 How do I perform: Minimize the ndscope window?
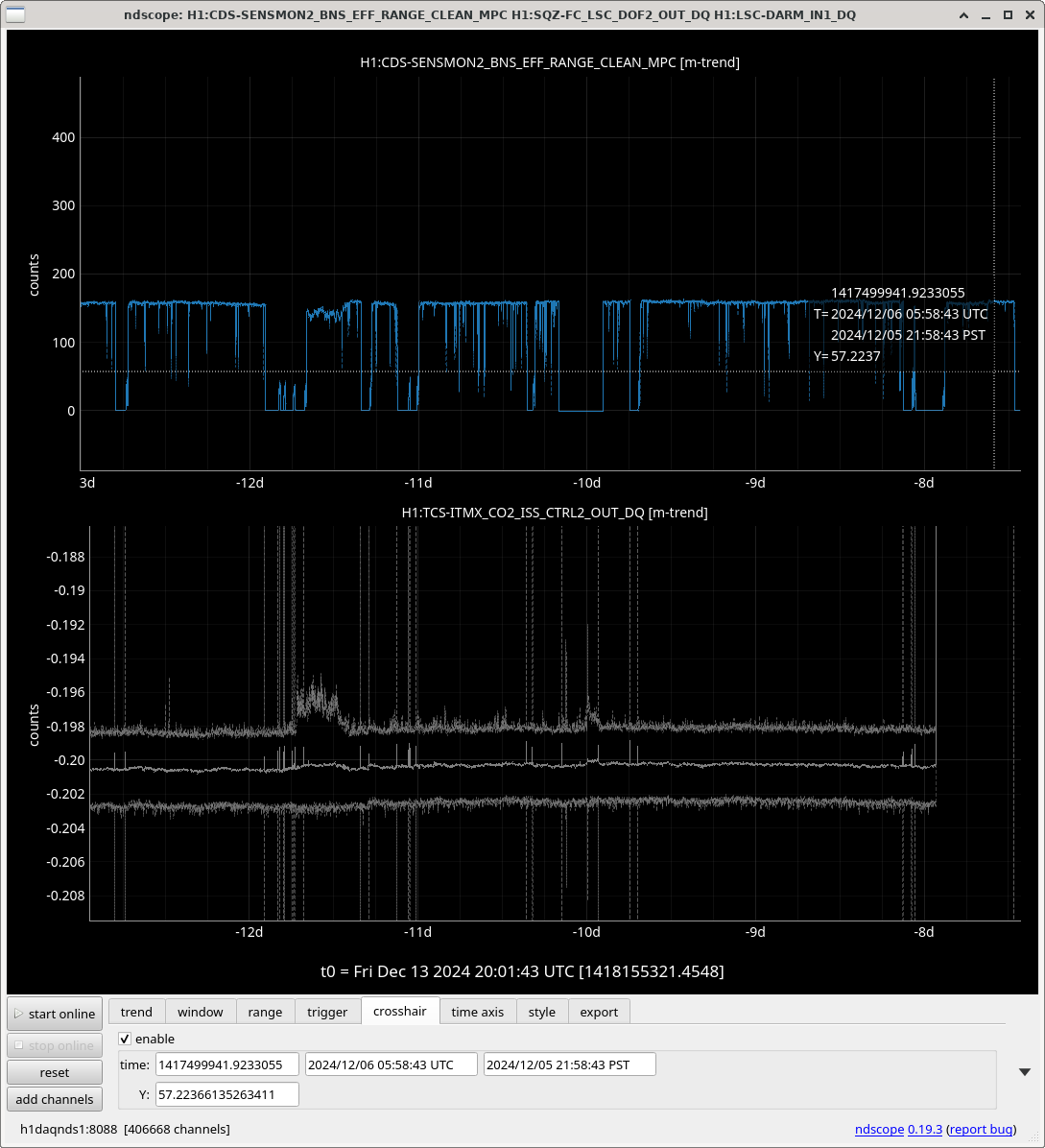pos(986,14)
